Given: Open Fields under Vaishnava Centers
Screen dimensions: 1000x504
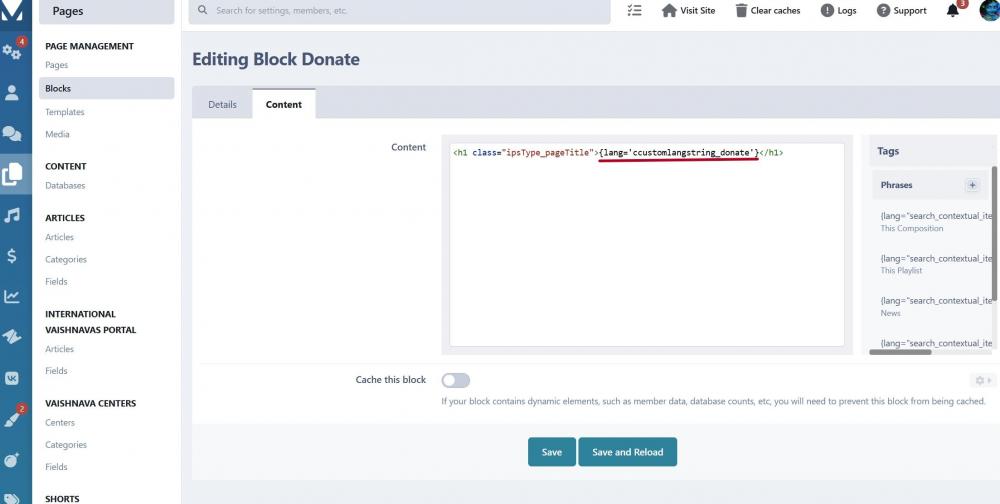Looking at the screenshot, I should point(56,467).
